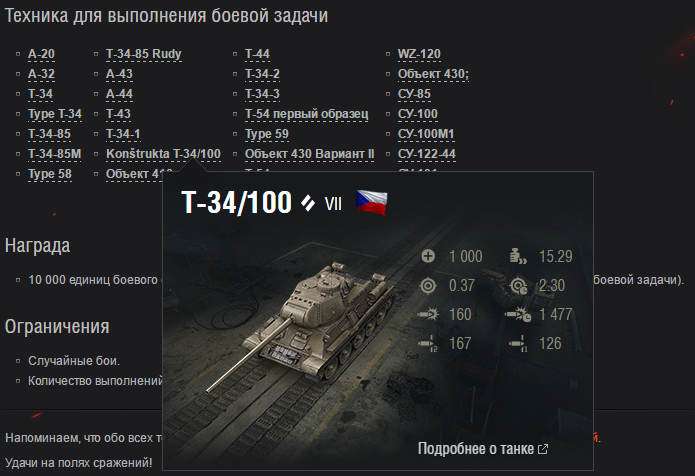Click the hit points plus icon
The height and width of the screenshot is (476, 695).
[x=428, y=256]
